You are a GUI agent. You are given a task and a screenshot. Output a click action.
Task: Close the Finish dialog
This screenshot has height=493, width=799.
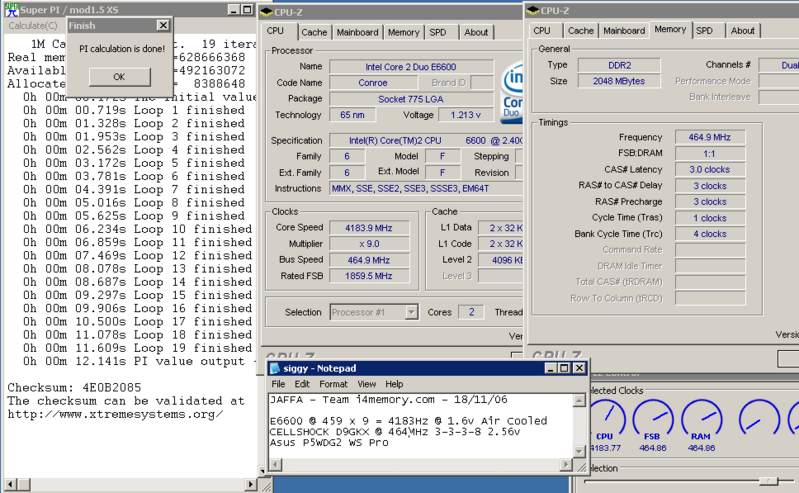click(163, 25)
